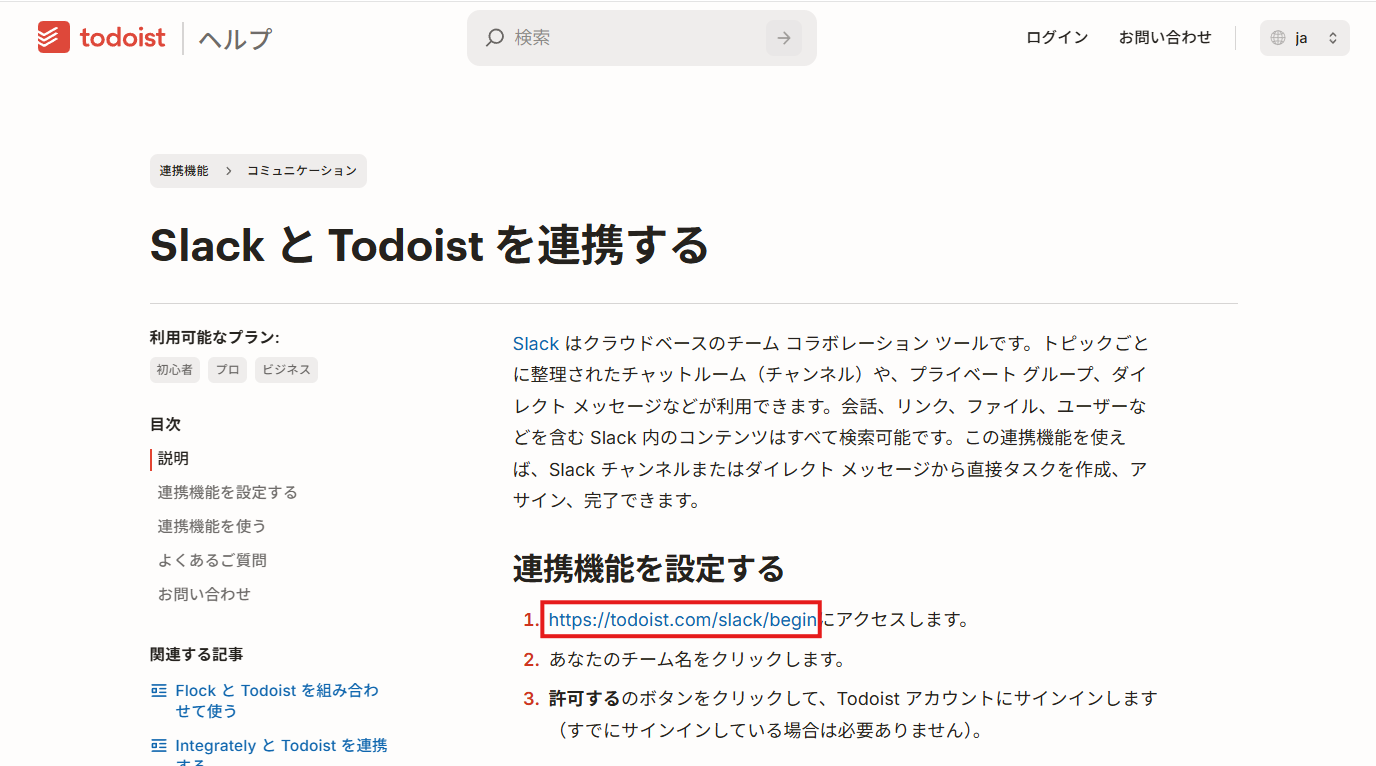Open the https://todoist.com/slack/begin link
The width and height of the screenshot is (1376, 766).
(683, 620)
